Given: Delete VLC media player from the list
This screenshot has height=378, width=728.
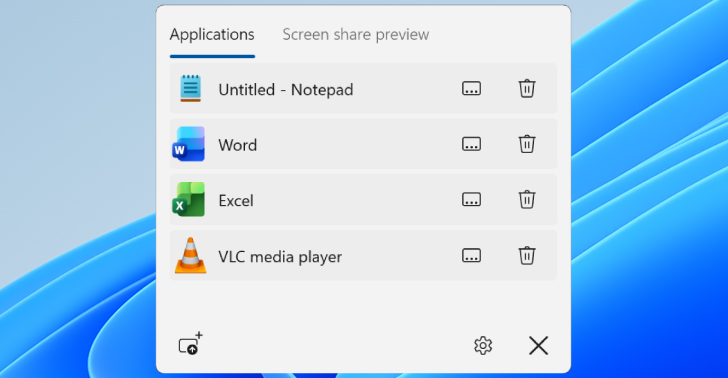Looking at the screenshot, I should pos(527,255).
